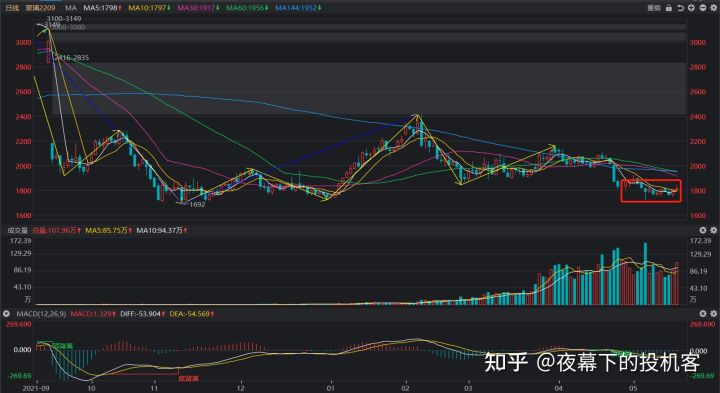Click the 12 month marker on time axis
The width and height of the screenshot is (720, 393).
point(241,388)
